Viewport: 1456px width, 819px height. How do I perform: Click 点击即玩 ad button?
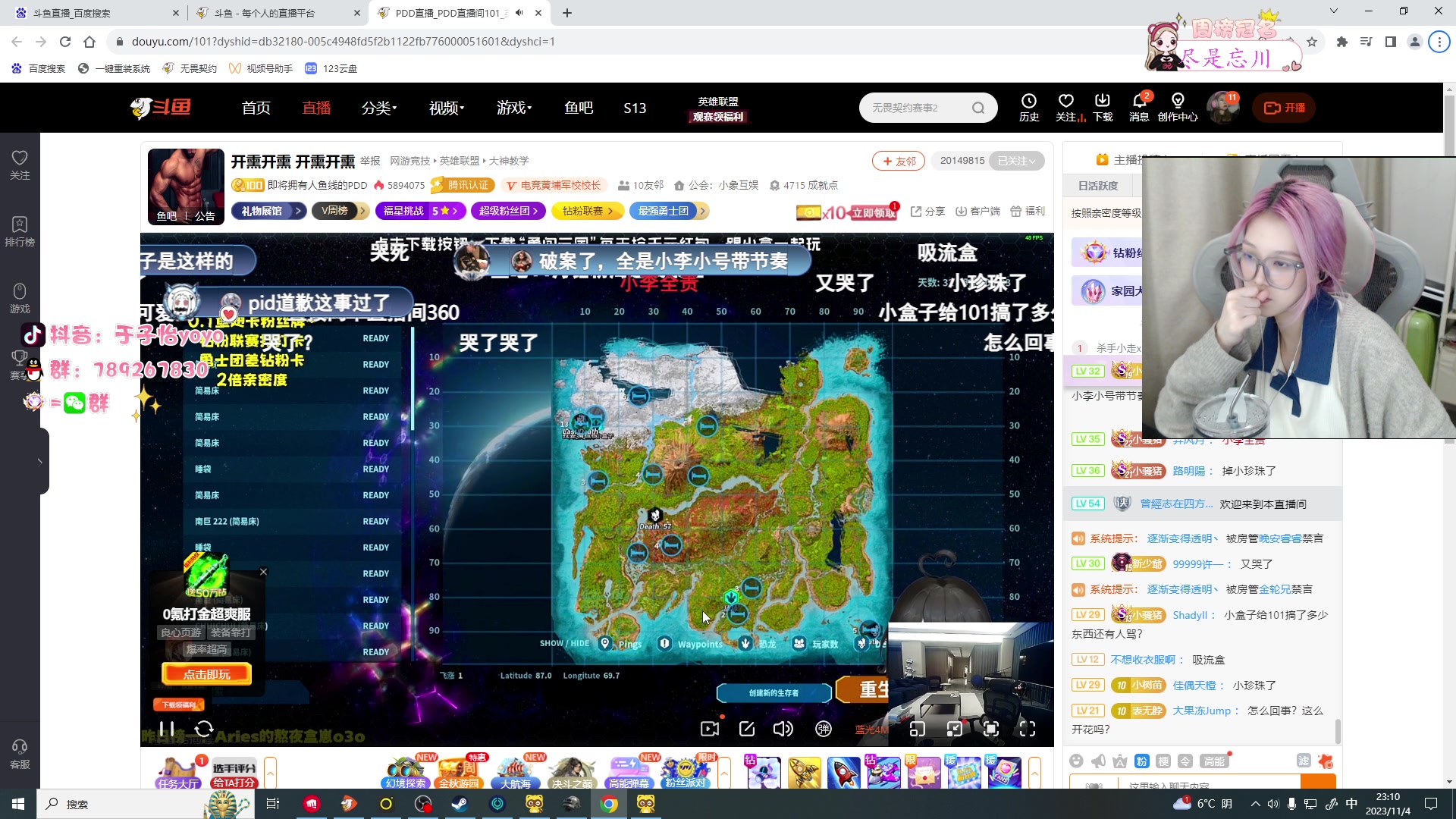point(206,674)
